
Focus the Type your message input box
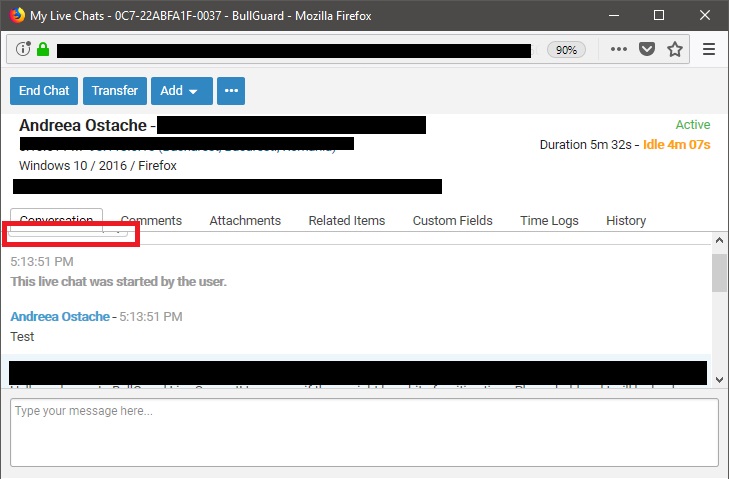364,432
